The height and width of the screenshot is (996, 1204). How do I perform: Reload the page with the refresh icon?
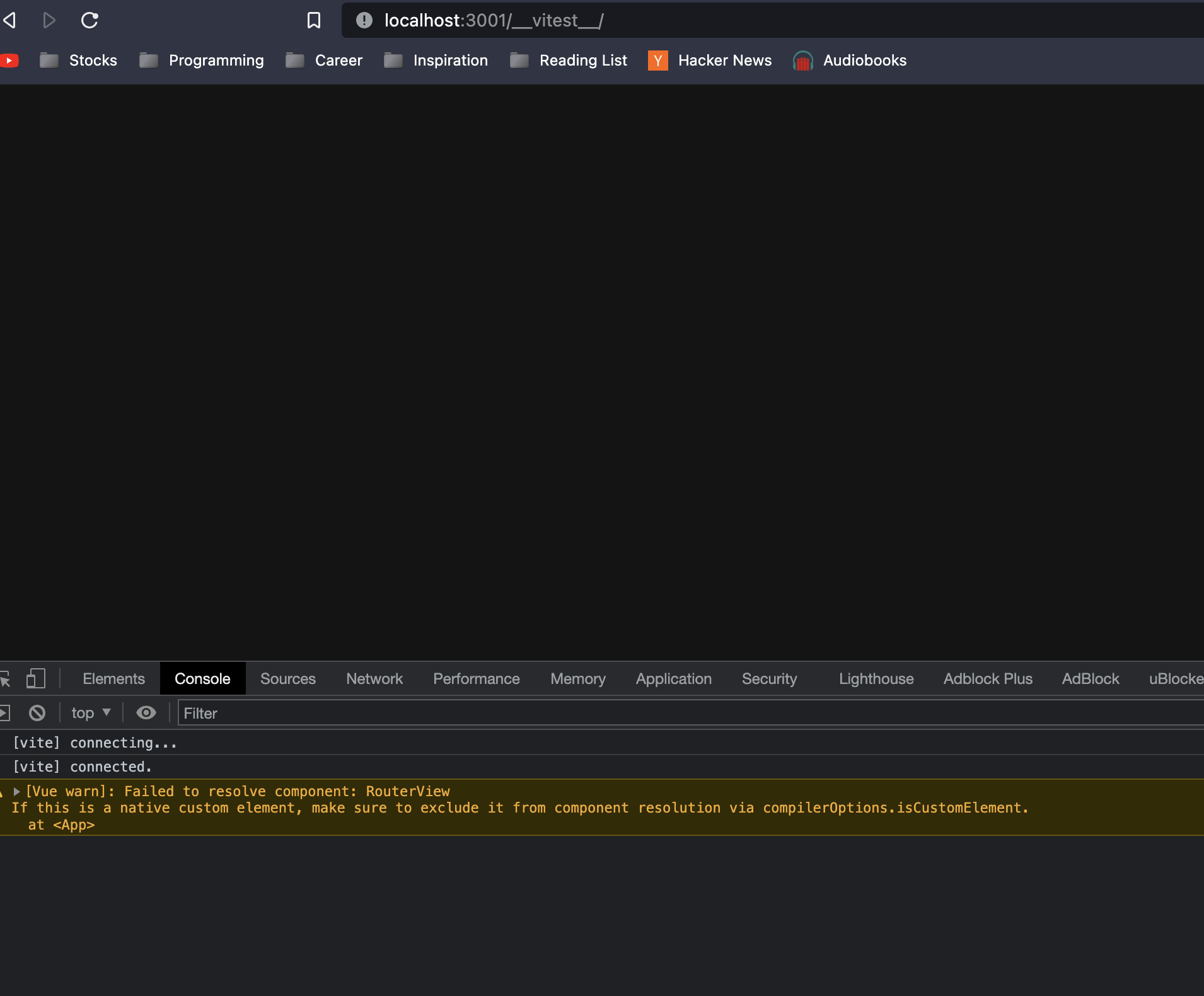(90, 20)
